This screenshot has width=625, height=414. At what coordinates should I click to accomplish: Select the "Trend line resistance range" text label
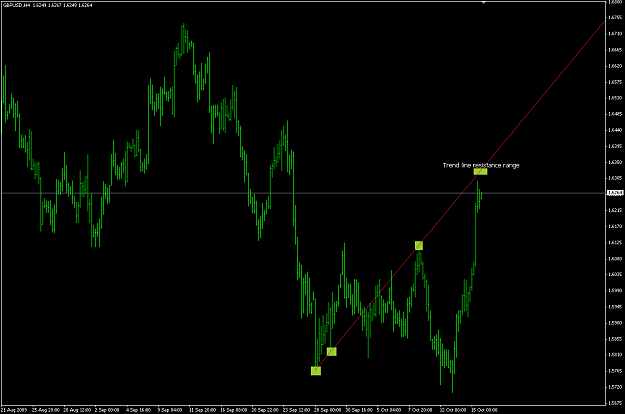coord(481,165)
